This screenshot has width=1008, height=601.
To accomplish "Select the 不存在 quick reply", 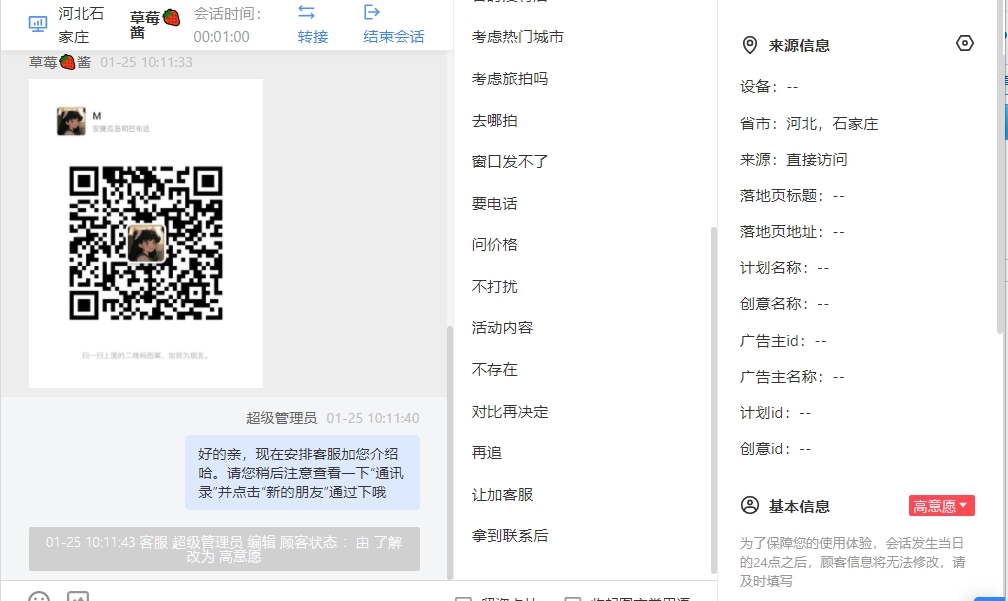I will (x=494, y=370).
